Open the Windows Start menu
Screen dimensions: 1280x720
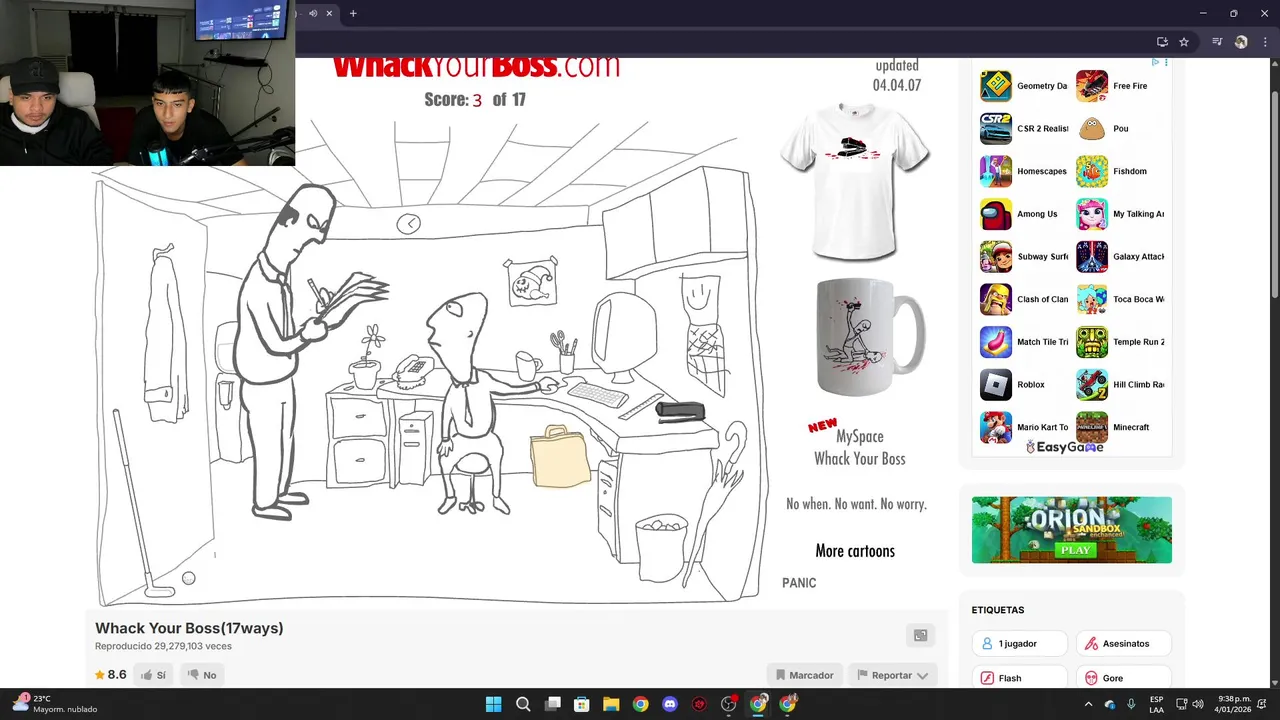click(x=494, y=704)
